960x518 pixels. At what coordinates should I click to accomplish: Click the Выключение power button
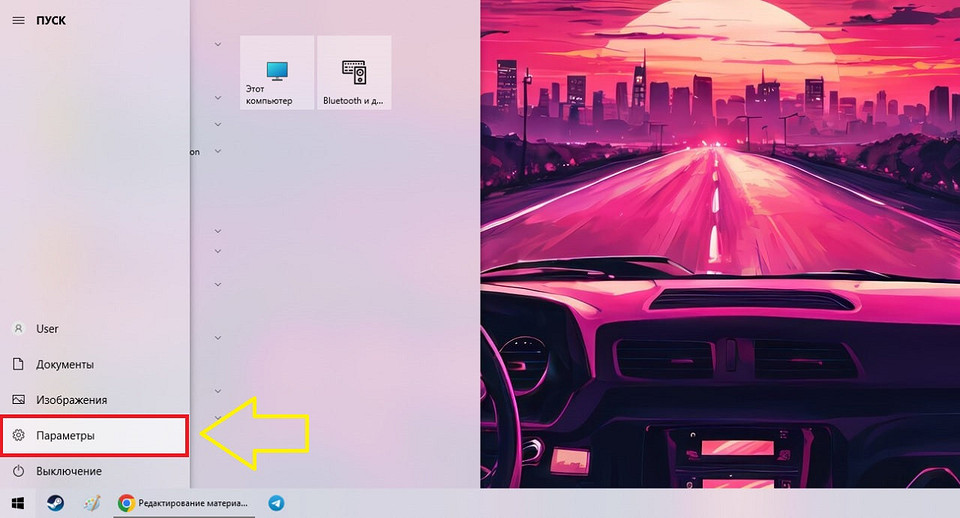pyautogui.click(x=68, y=471)
